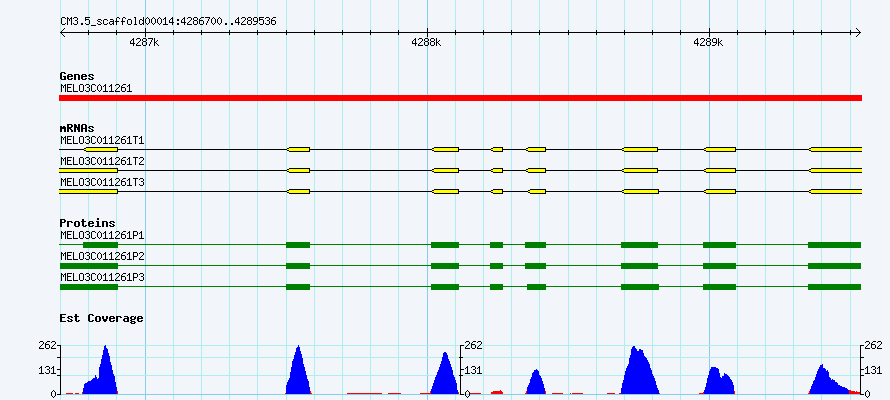The width and height of the screenshot is (890, 400).
Task: Click the mRNAs track heading
Action: pyautogui.click(x=77, y=128)
